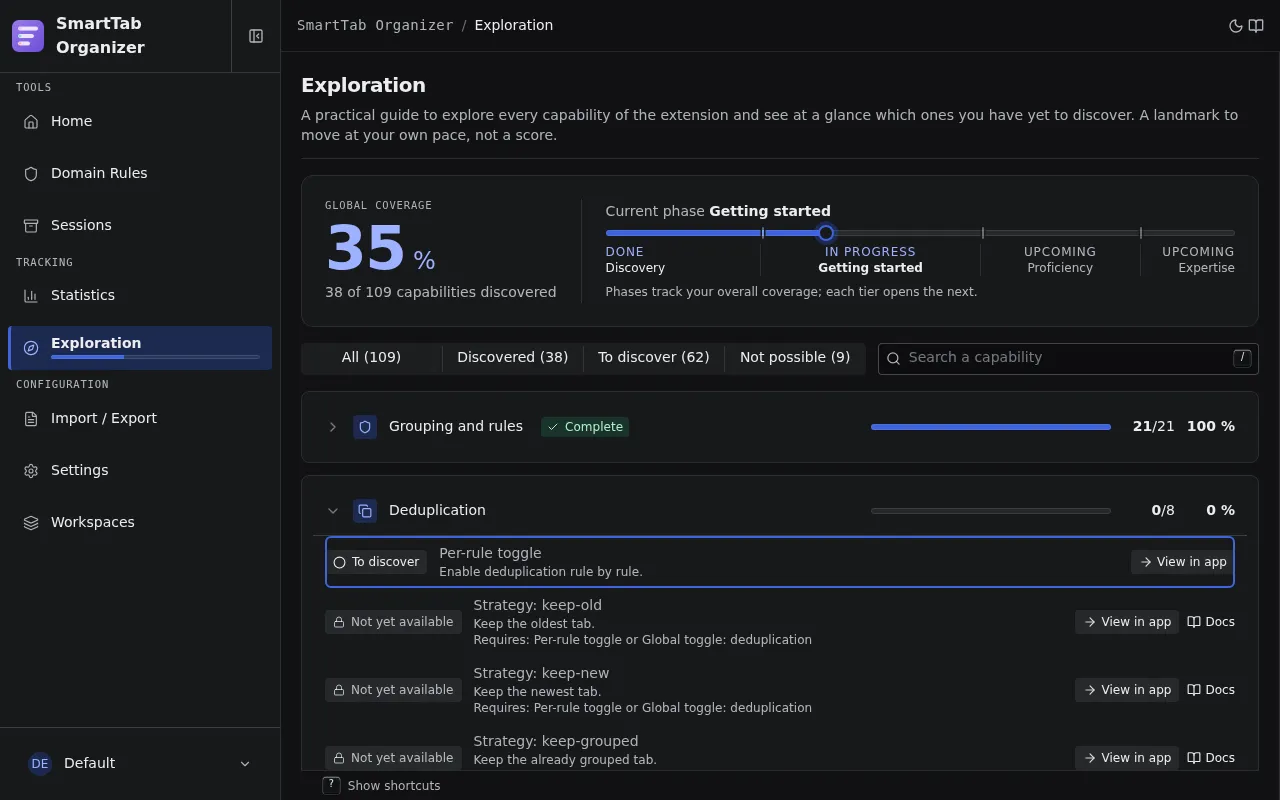Viewport: 1280px width, 800px height.
Task: Click View in app for Strategy: keep-old
Action: pyautogui.click(x=1127, y=622)
